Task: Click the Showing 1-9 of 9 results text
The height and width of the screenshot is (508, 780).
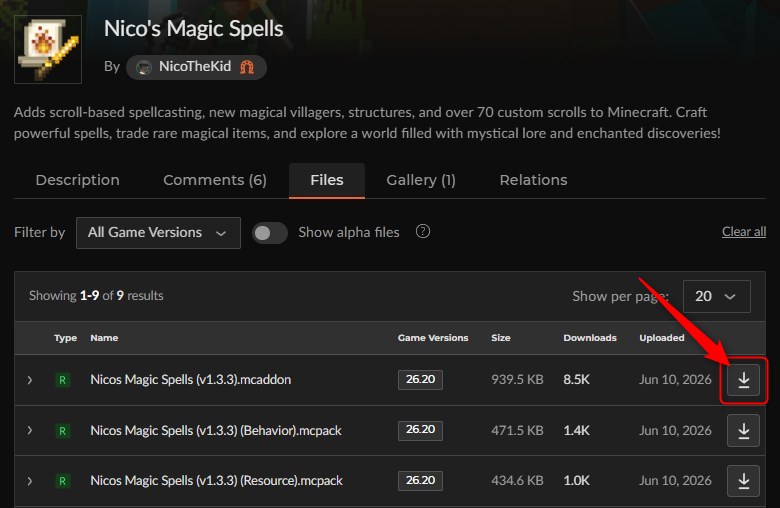Action: [x=96, y=296]
